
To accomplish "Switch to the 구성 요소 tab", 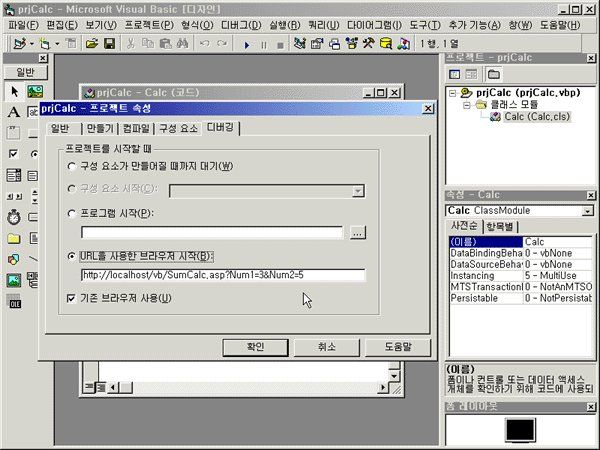I will tap(179, 129).
